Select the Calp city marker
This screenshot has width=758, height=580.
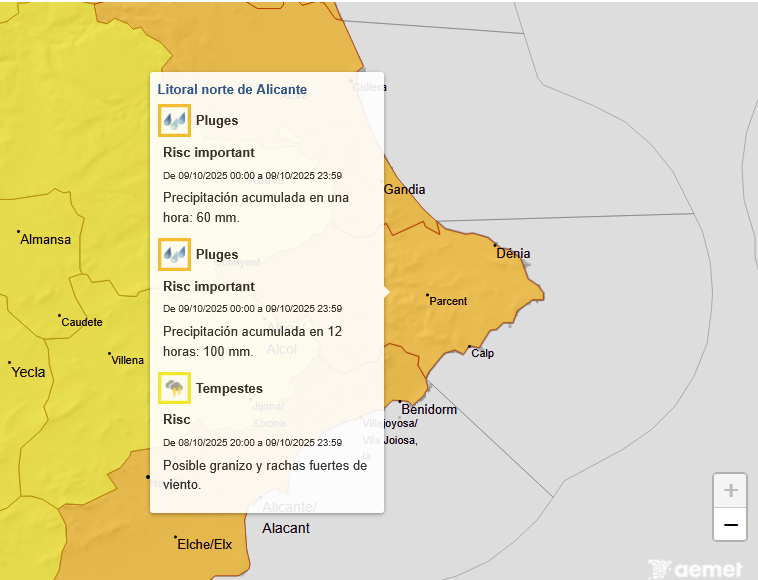click(470, 347)
